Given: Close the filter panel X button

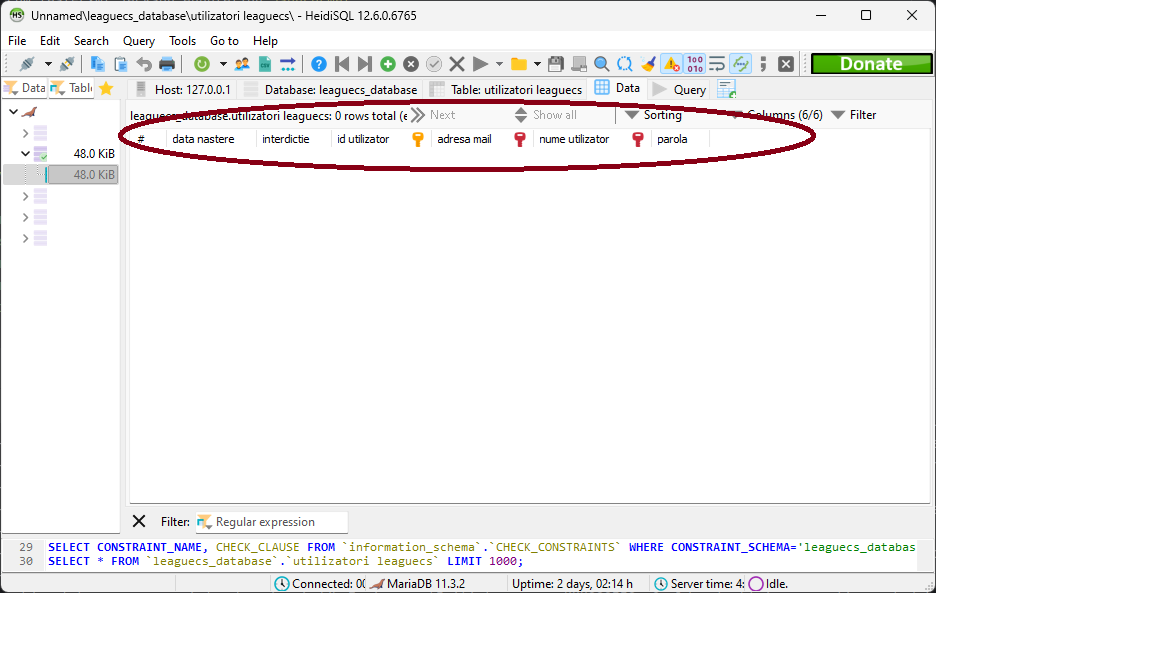Looking at the screenshot, I should tap(139, 521).
